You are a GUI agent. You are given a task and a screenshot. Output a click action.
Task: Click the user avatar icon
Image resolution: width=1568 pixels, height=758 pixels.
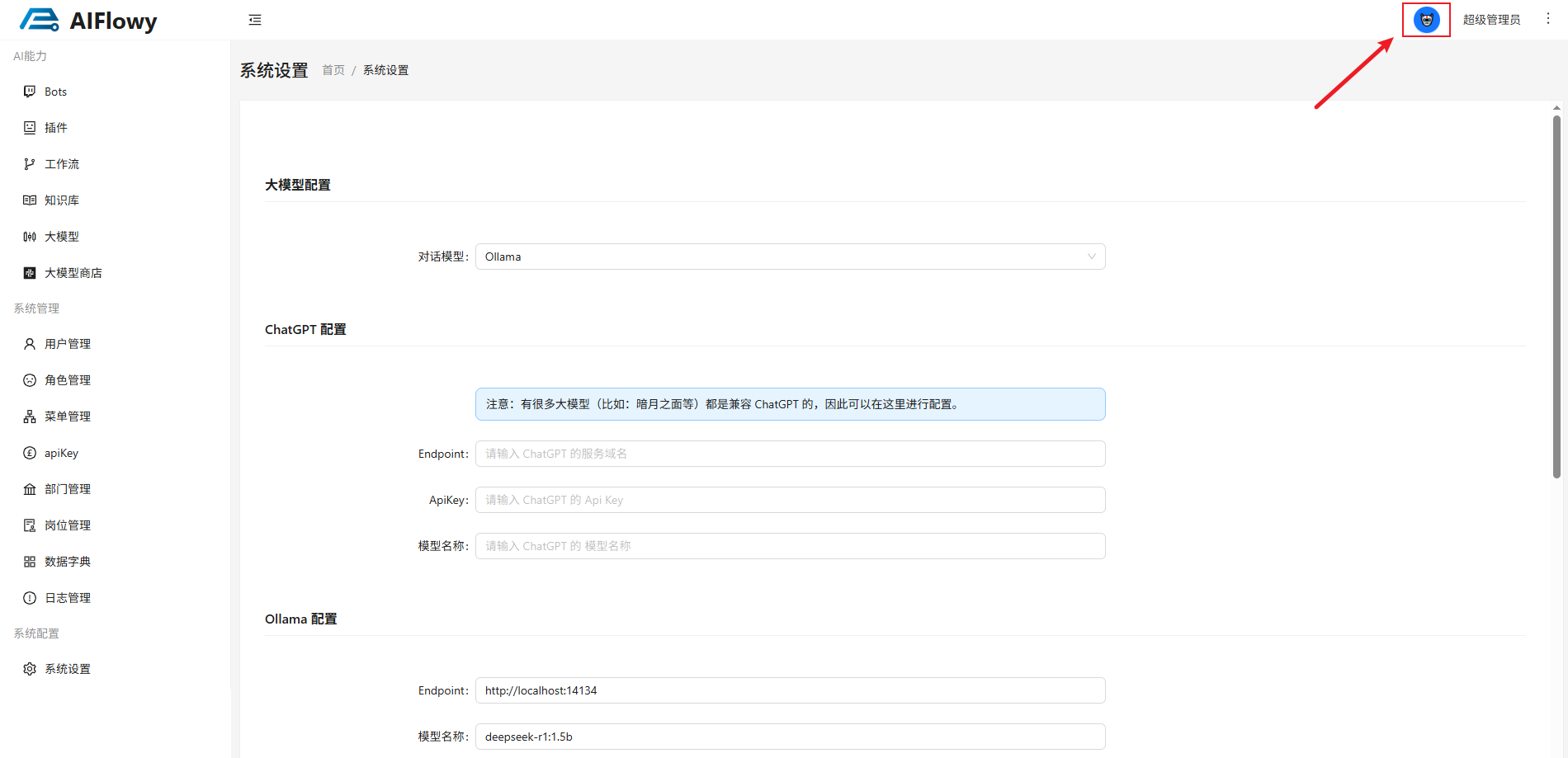1426,20
